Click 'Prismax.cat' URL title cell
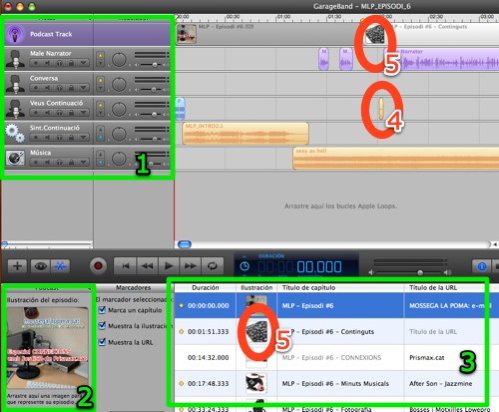Image resolution: width=499 pixels, height=412 pixels. 427,358
